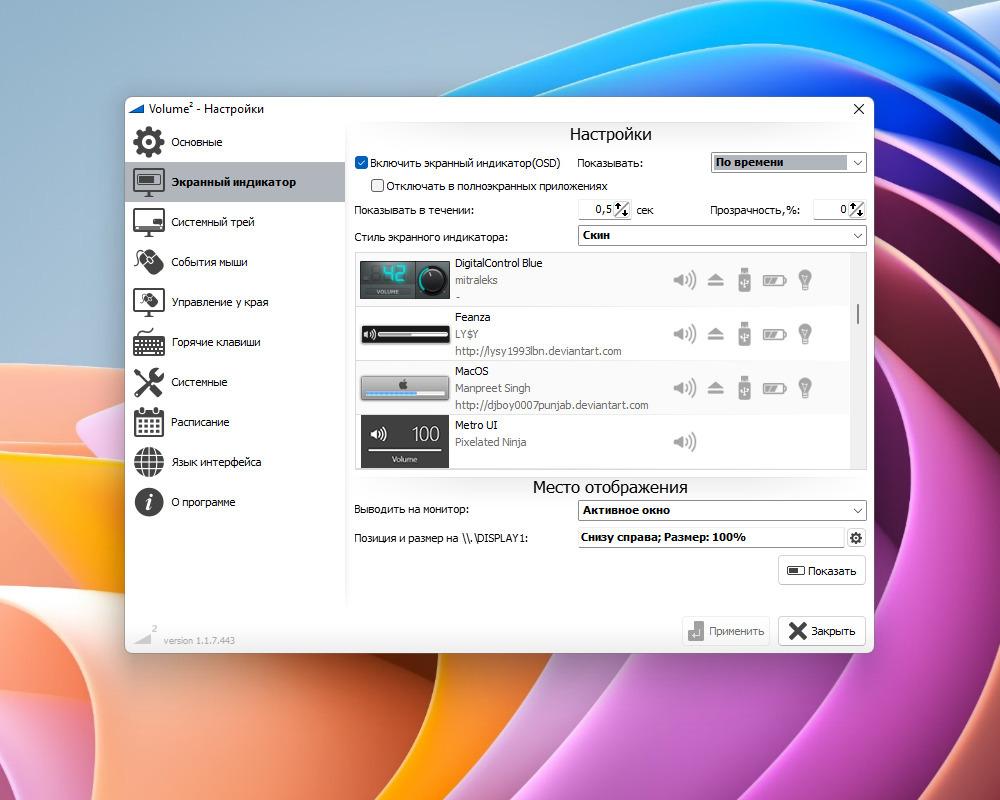
Task: Click the Снизу справа; Размер: 100% field
Action: click(x=711, y=537)
